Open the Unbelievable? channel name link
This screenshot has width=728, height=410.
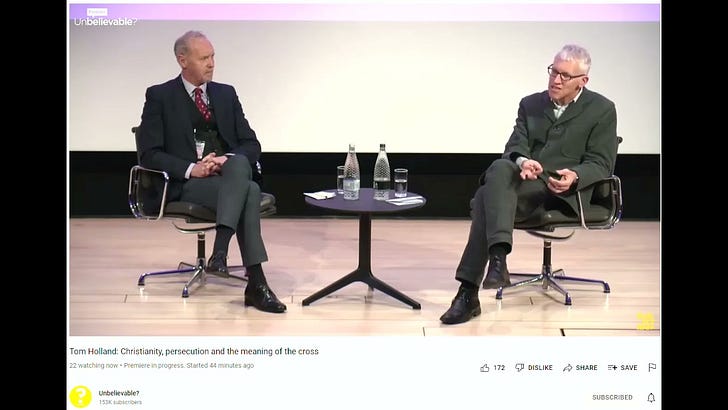coord(119,393)
